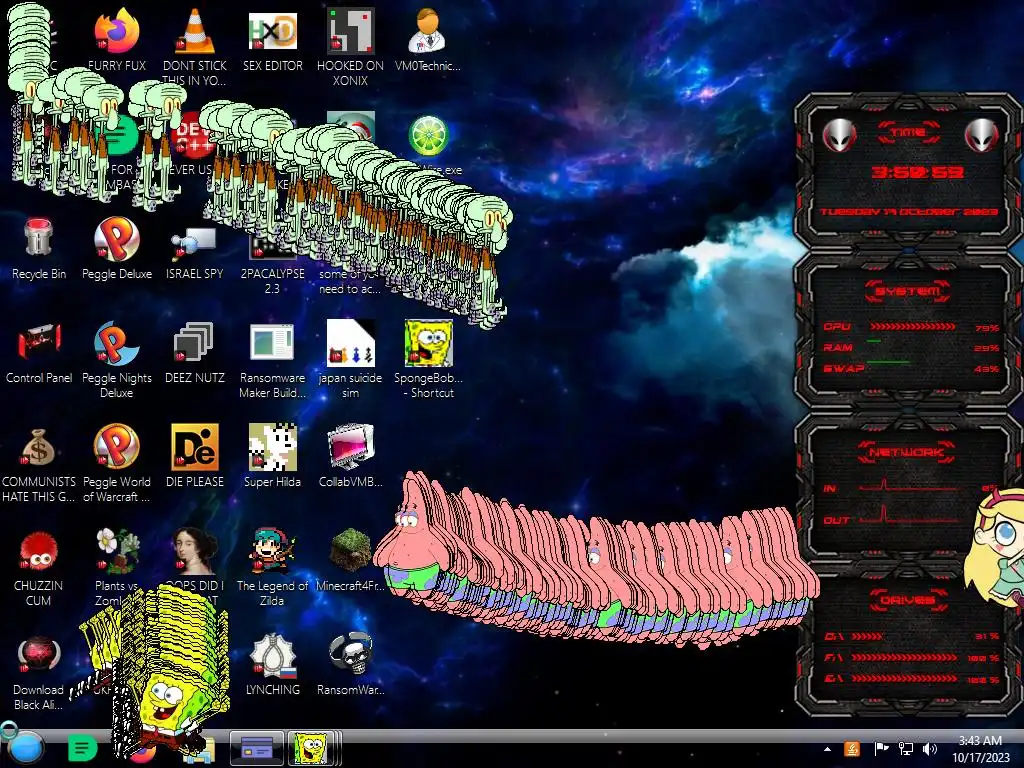1024x768 pixels.
Task: Launch Peggle Nights Deluxe
Action: 117,342
